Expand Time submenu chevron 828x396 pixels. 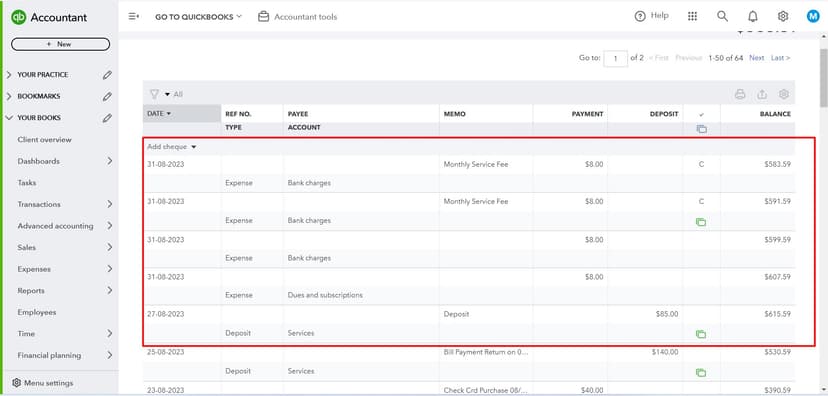point(109,334)
